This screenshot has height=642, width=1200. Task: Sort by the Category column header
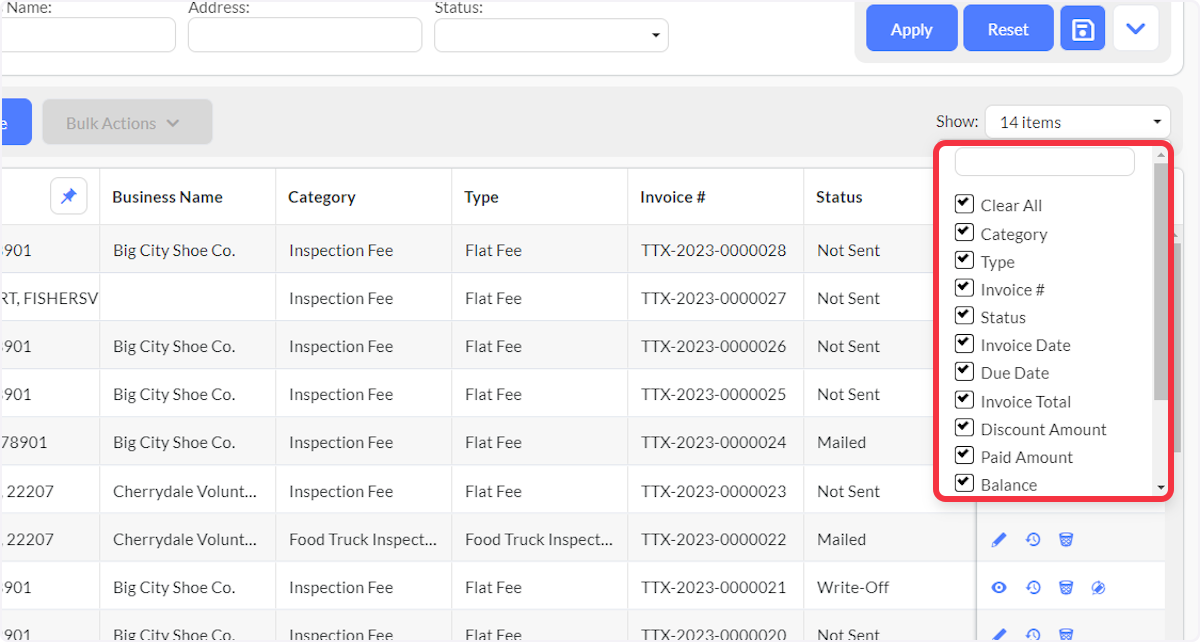click(x=322, y=197)
